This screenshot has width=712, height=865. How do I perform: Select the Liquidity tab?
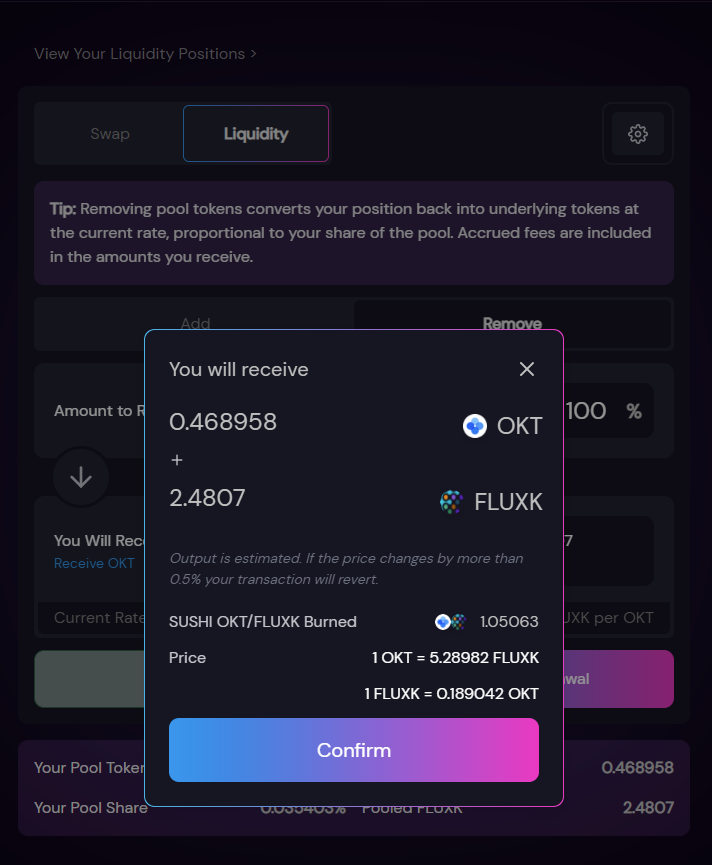pyautogui.click(x=256, y=134)
